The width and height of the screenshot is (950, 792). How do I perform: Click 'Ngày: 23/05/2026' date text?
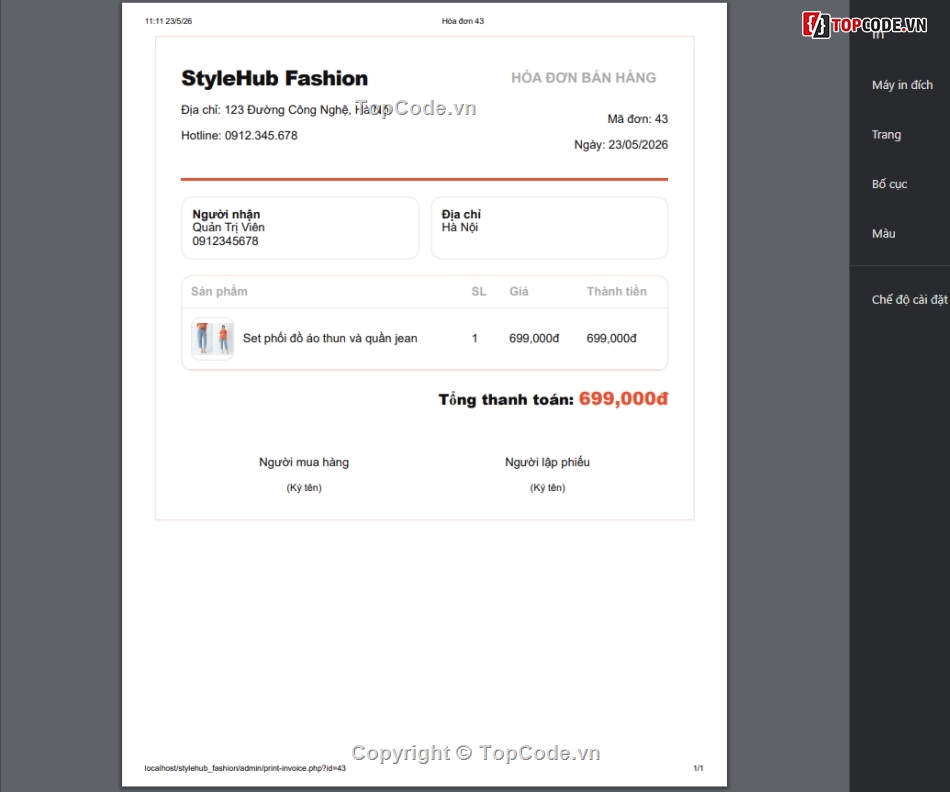[621, 145]
